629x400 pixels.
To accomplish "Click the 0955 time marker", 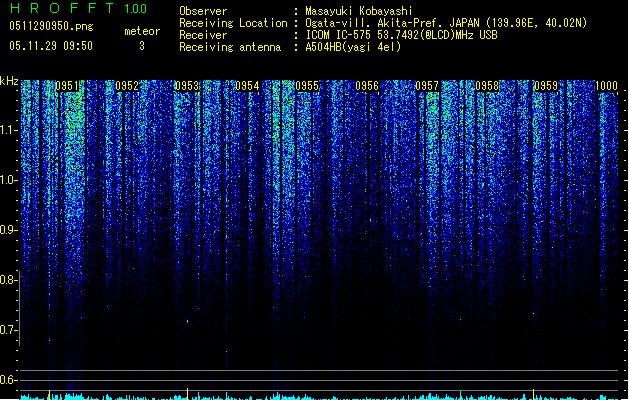I will pyautogui.click(x=307, y=86).
